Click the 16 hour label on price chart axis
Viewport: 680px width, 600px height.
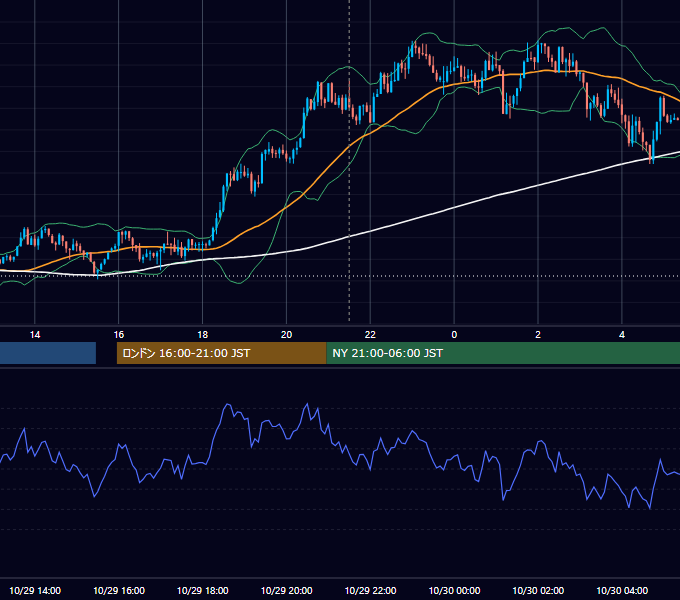[x=119, y=335]
